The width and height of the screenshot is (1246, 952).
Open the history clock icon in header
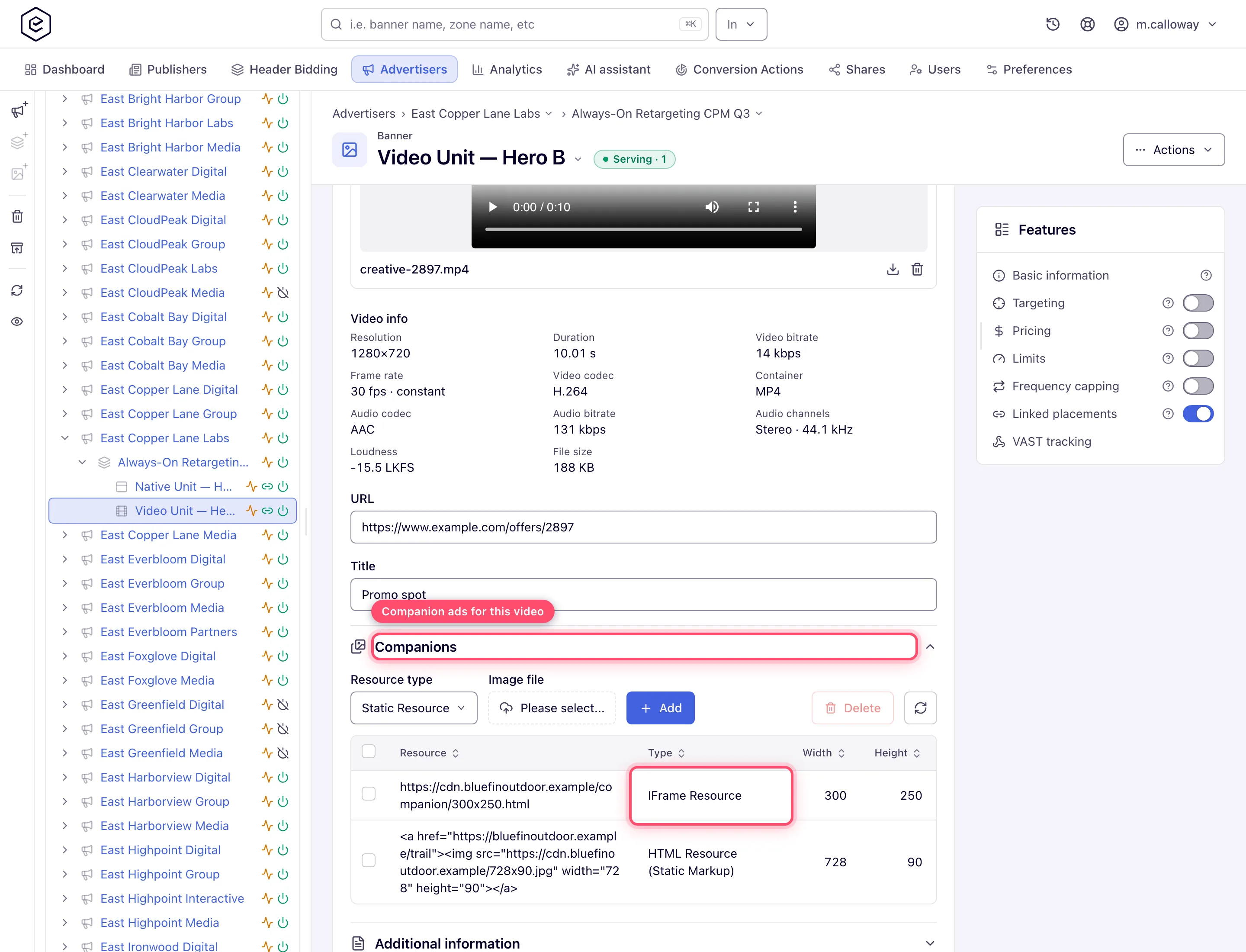click(x=1052, y=24)
